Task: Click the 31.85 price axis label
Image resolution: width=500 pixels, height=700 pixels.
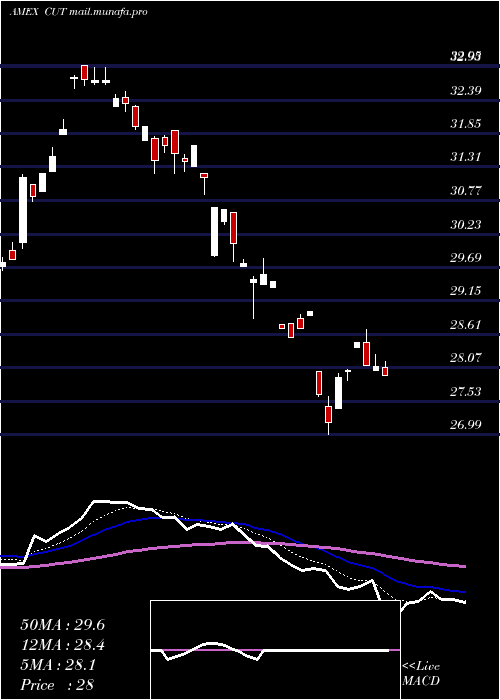Action: tap(466, 124)
